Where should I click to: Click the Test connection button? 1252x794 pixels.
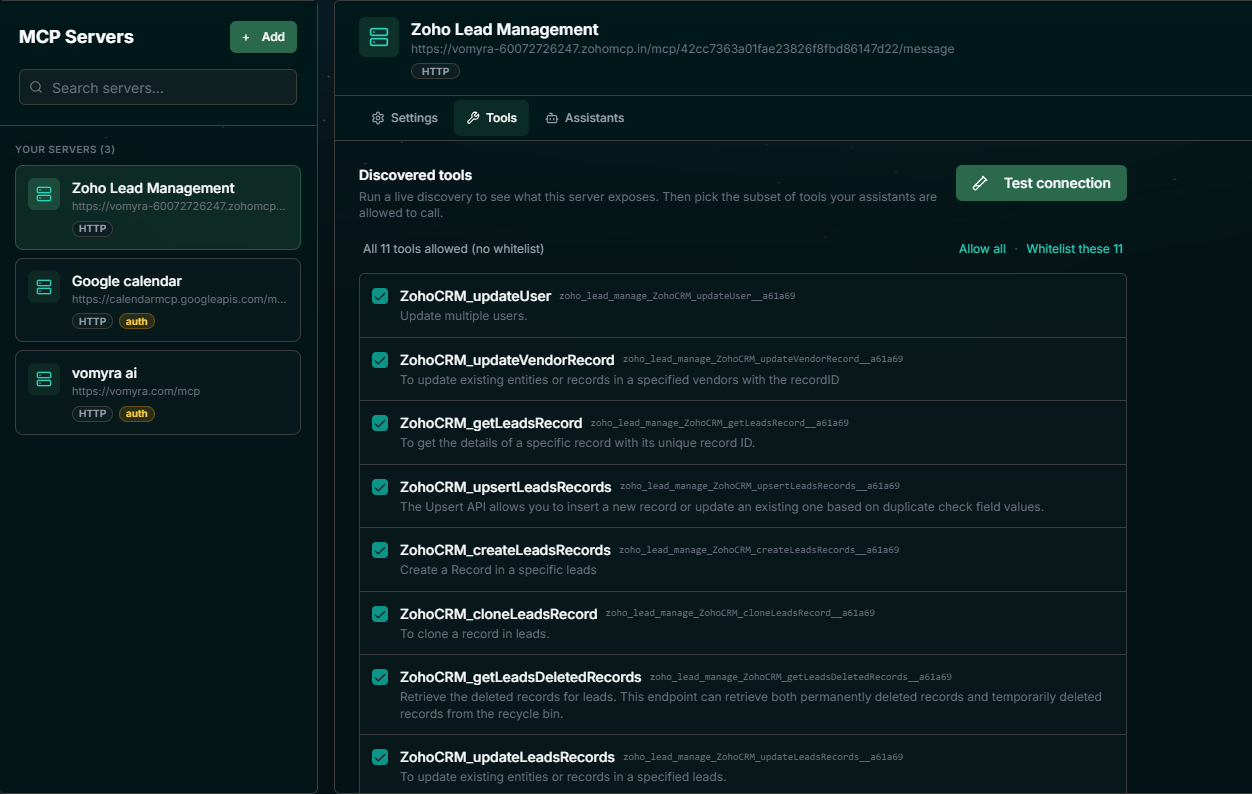click(1041, 183)
